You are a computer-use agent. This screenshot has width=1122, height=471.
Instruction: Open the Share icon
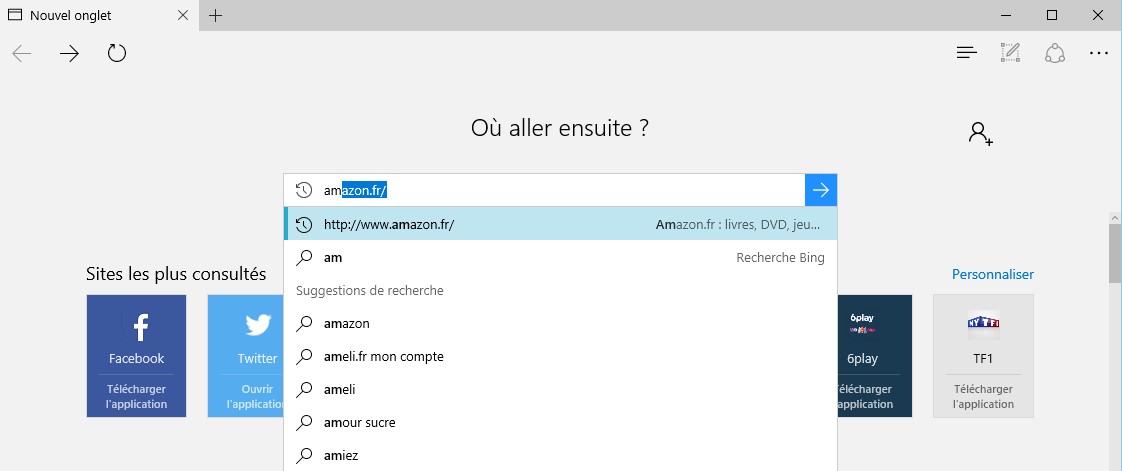click(1055, 53)
